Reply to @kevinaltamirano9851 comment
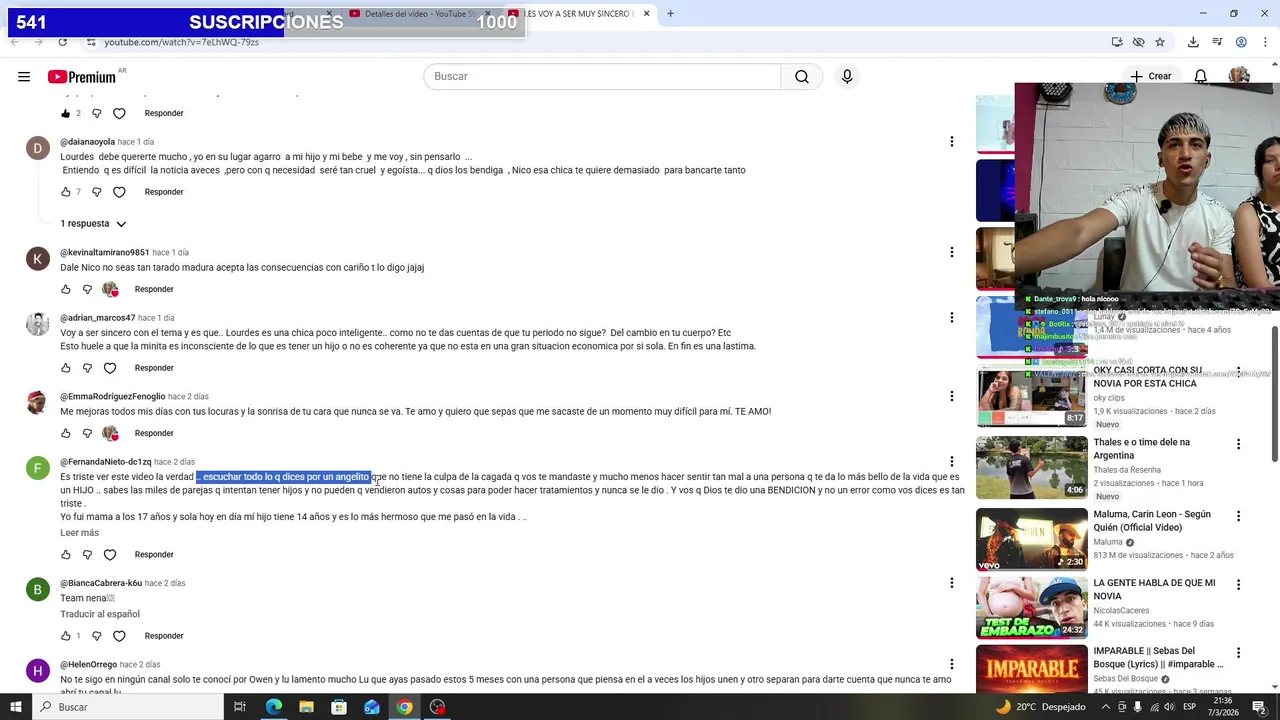 (154, 289)
